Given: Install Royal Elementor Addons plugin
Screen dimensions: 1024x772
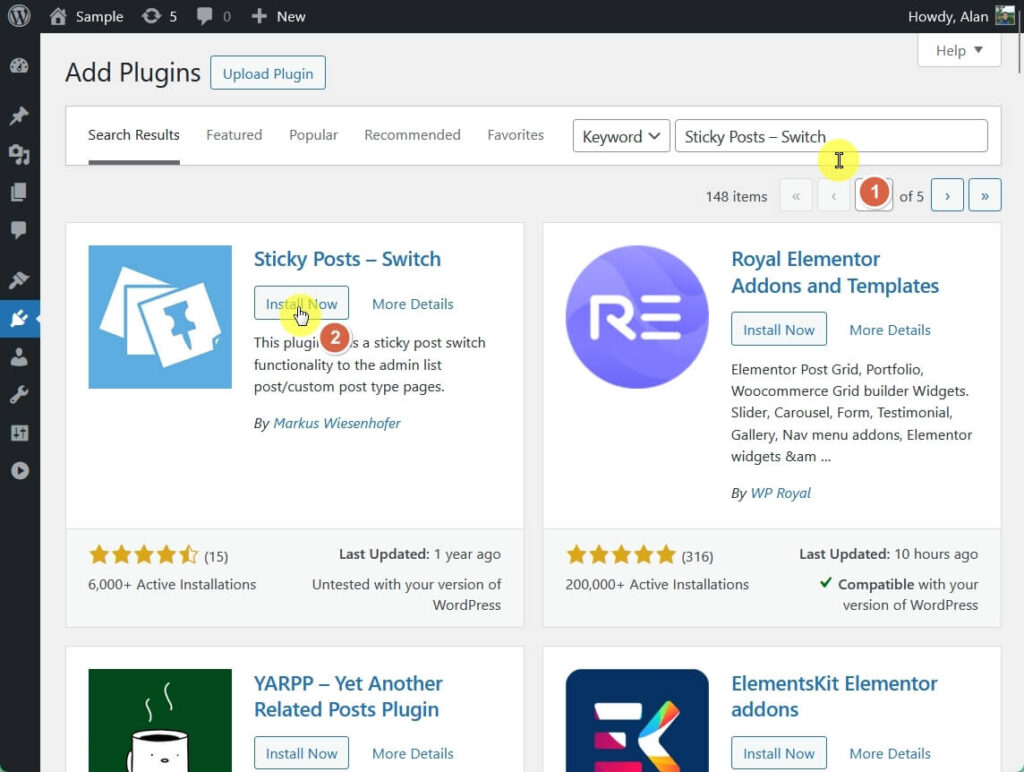Looking at the screenshot, I should tap(778, 329).
